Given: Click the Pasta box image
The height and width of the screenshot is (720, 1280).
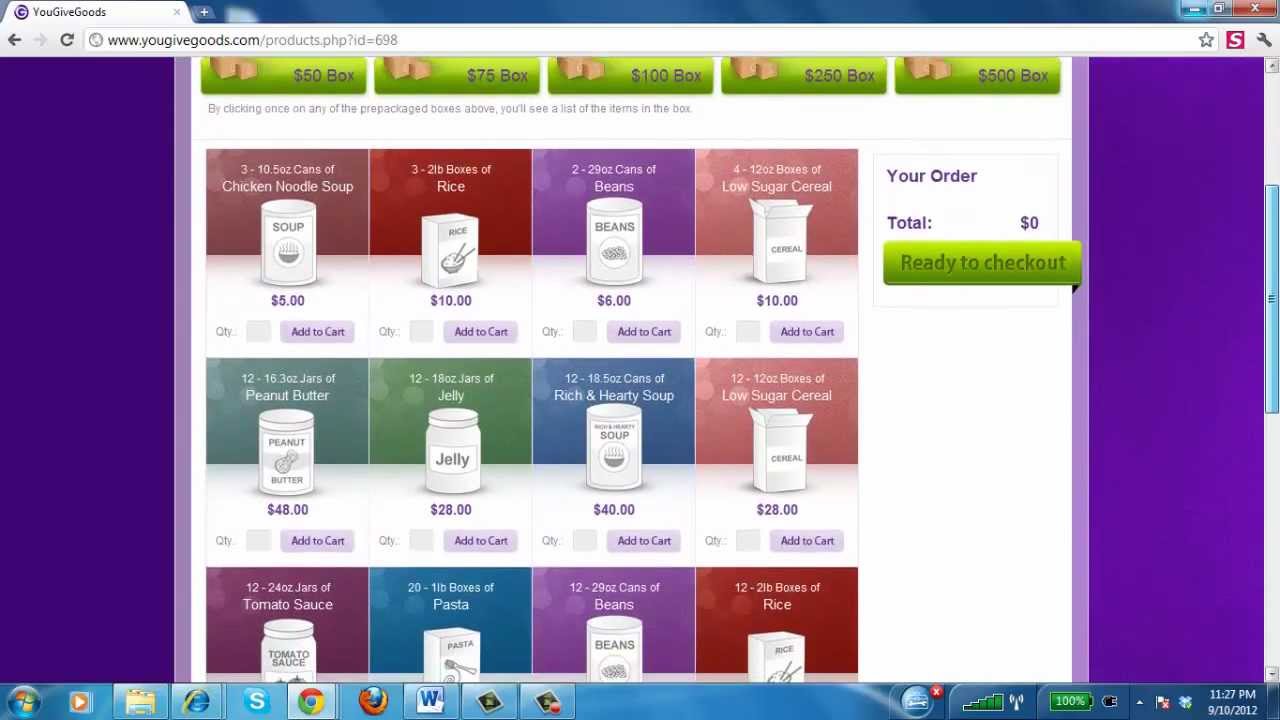Looking at the screenshot, I should pyautogui.click(x=452, y=655).
